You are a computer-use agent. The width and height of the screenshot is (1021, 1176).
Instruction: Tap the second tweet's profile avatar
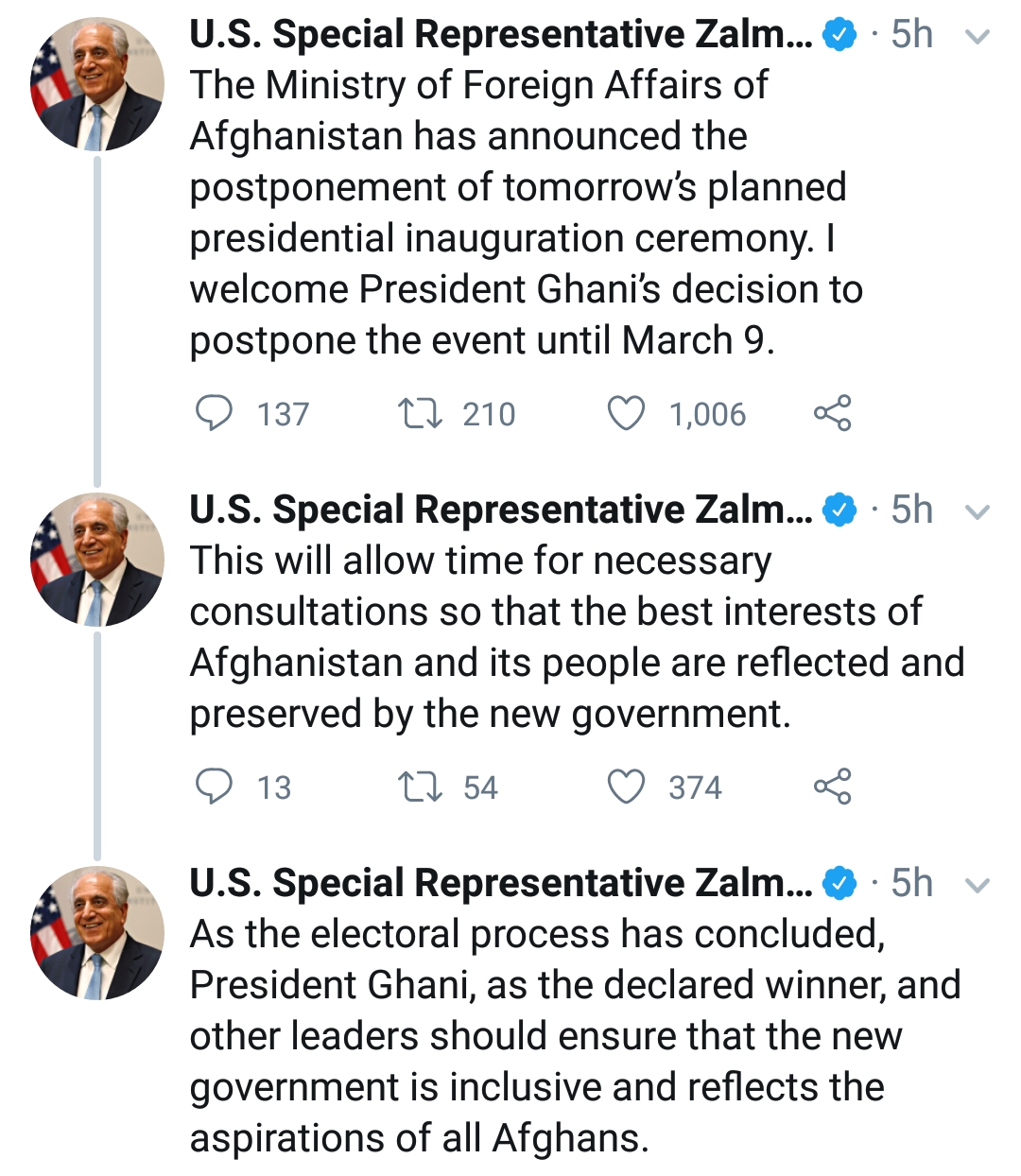coord(97,560)
